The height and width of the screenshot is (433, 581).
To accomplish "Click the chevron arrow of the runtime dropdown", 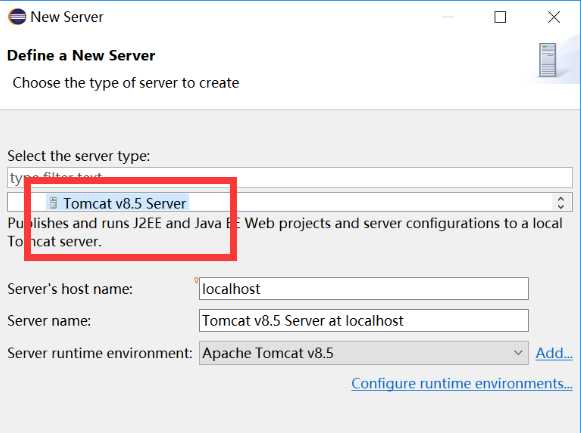I will (x=518, y=353).
